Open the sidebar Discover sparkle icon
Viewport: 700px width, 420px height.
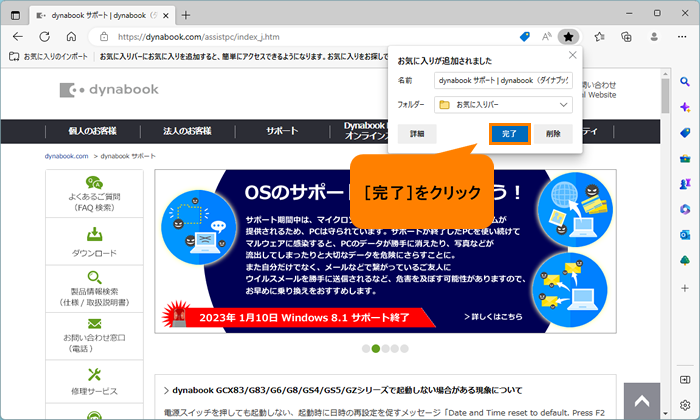pos(685,107)
